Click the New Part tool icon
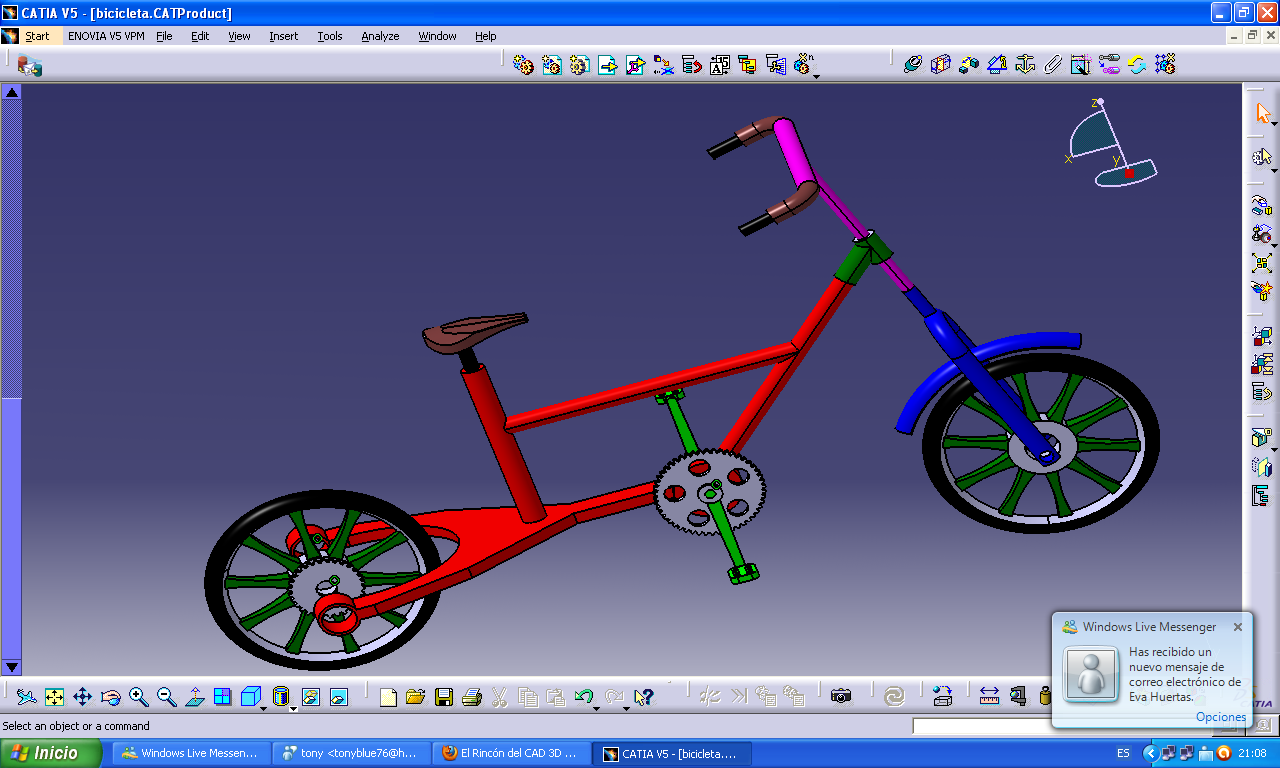1280x768 pixels. tap(579, 65)
